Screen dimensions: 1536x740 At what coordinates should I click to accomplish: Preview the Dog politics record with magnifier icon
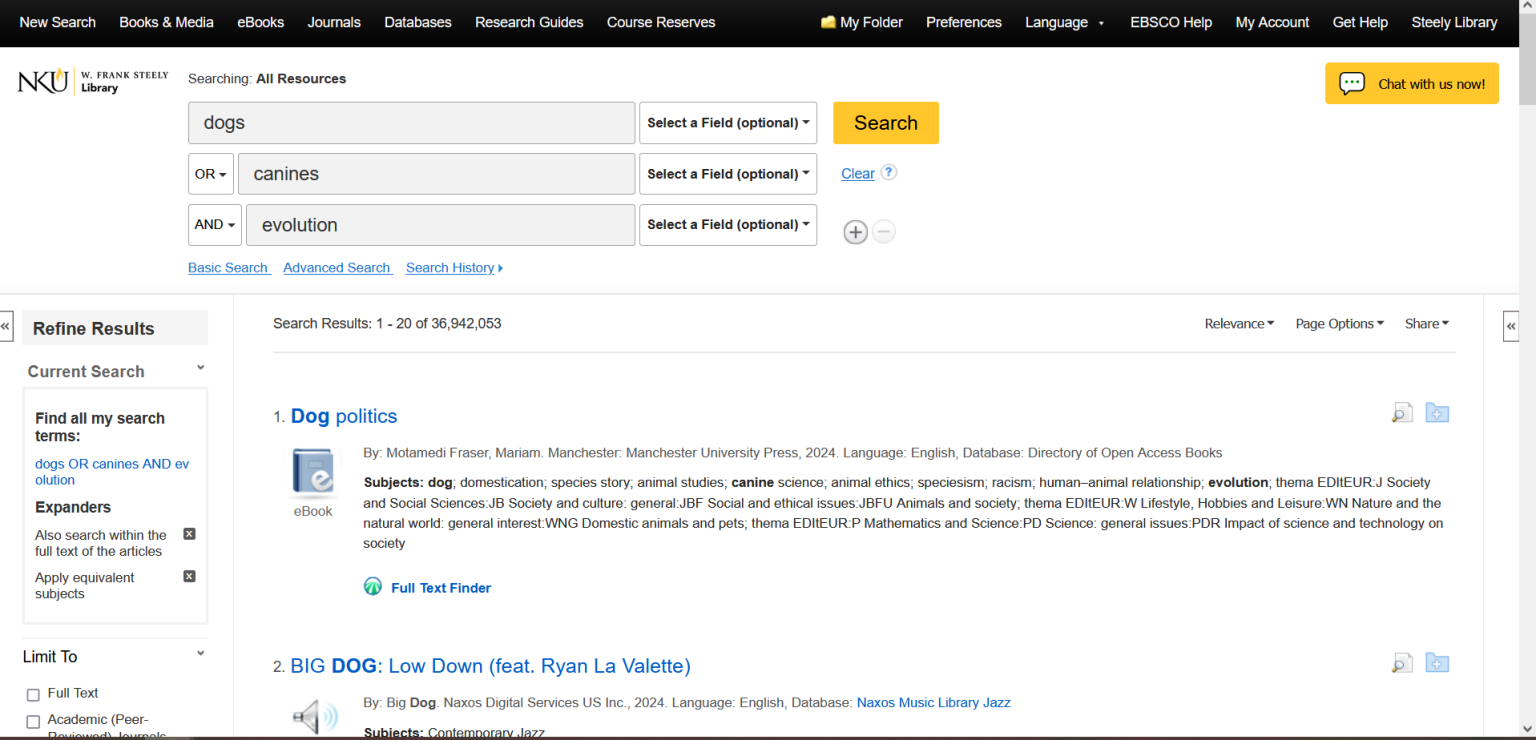pos(1402,413)
